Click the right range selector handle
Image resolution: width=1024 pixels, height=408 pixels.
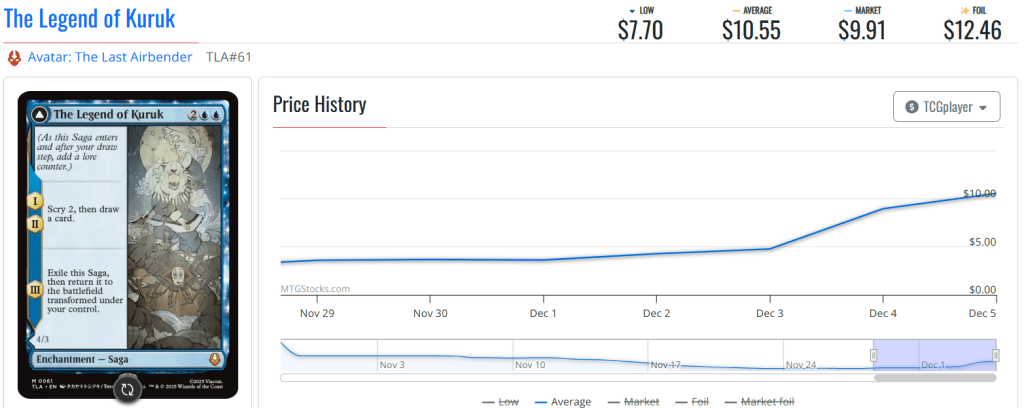click(995, 355)
